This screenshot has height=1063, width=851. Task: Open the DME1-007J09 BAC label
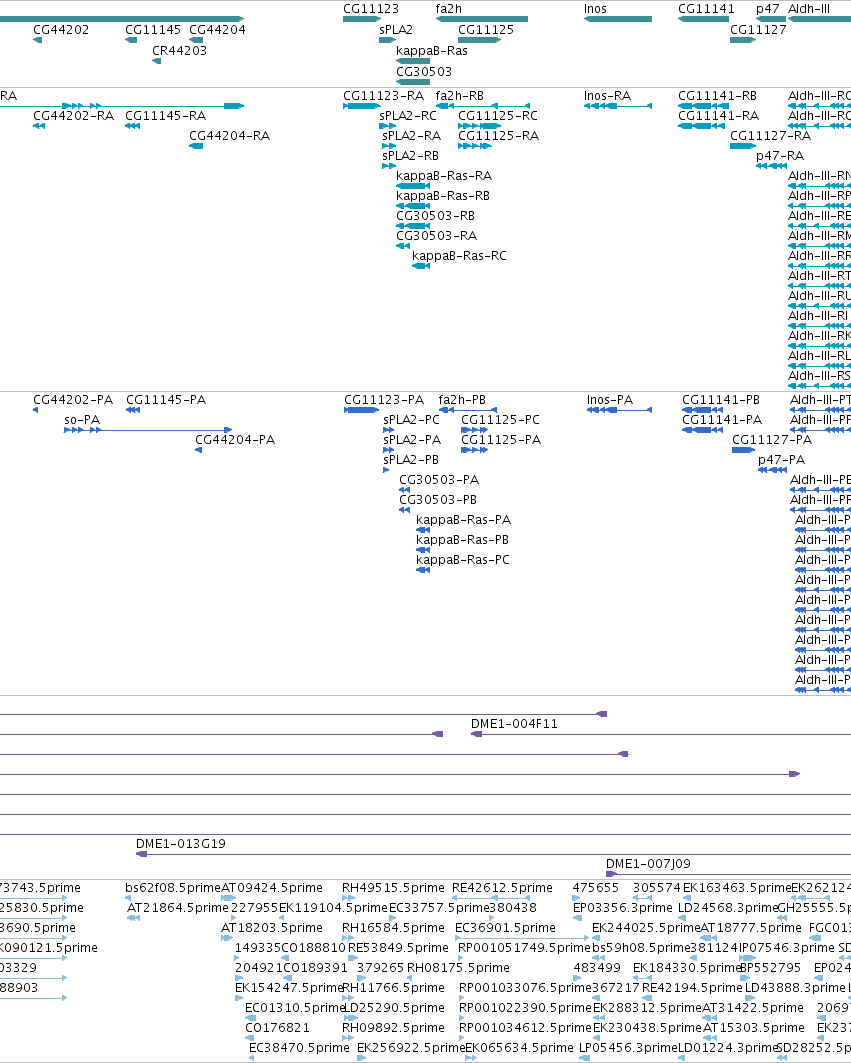(x=648, y=864)
